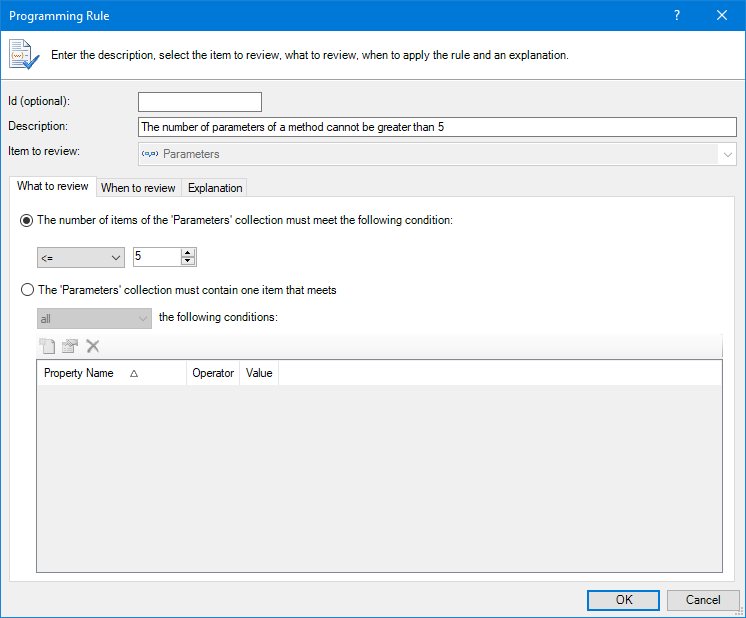Click the Property Name sort triangle
The height and width of the screenshot is (618, 746).
(x=134, y=373)
